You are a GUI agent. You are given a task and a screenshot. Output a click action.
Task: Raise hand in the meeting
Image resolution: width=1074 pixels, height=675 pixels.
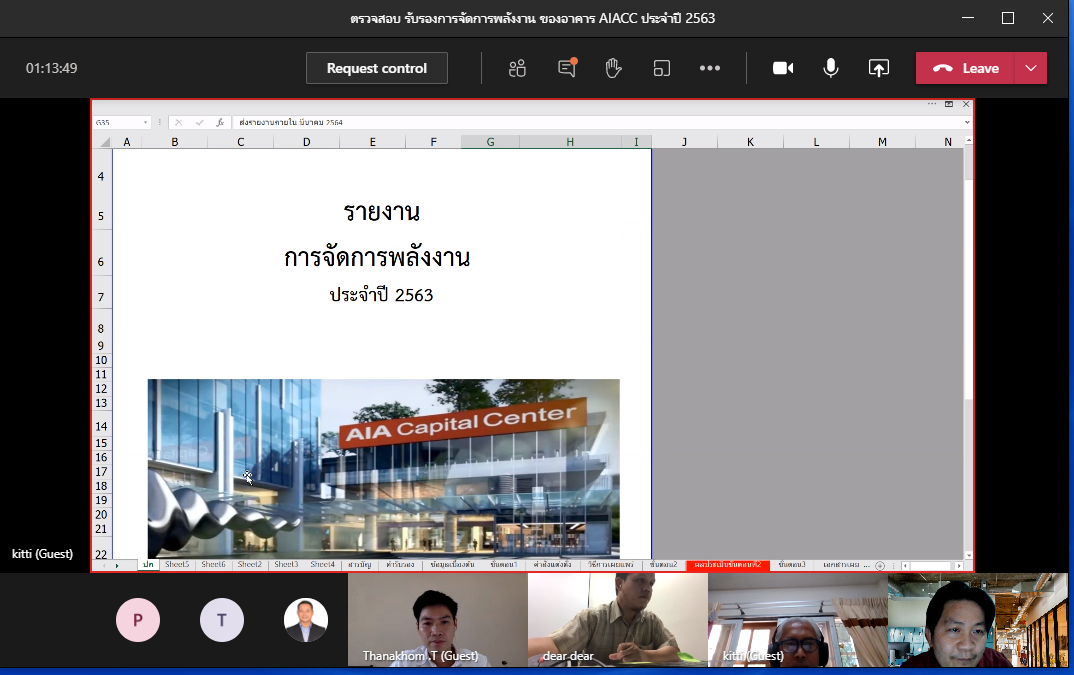tap(613, 69)
